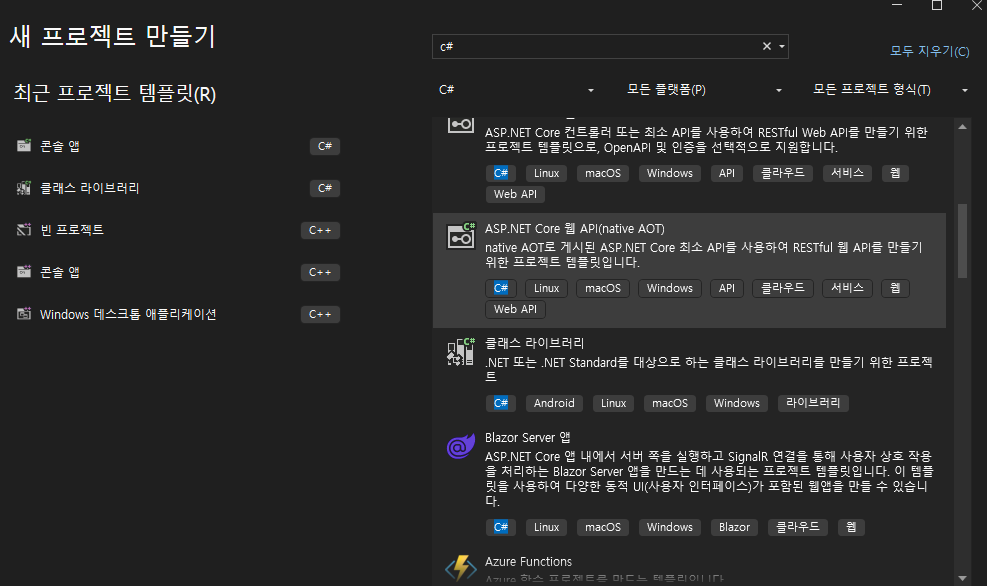Click the class library template icon in results
The image size is (987, 586).
click(461, 352)
